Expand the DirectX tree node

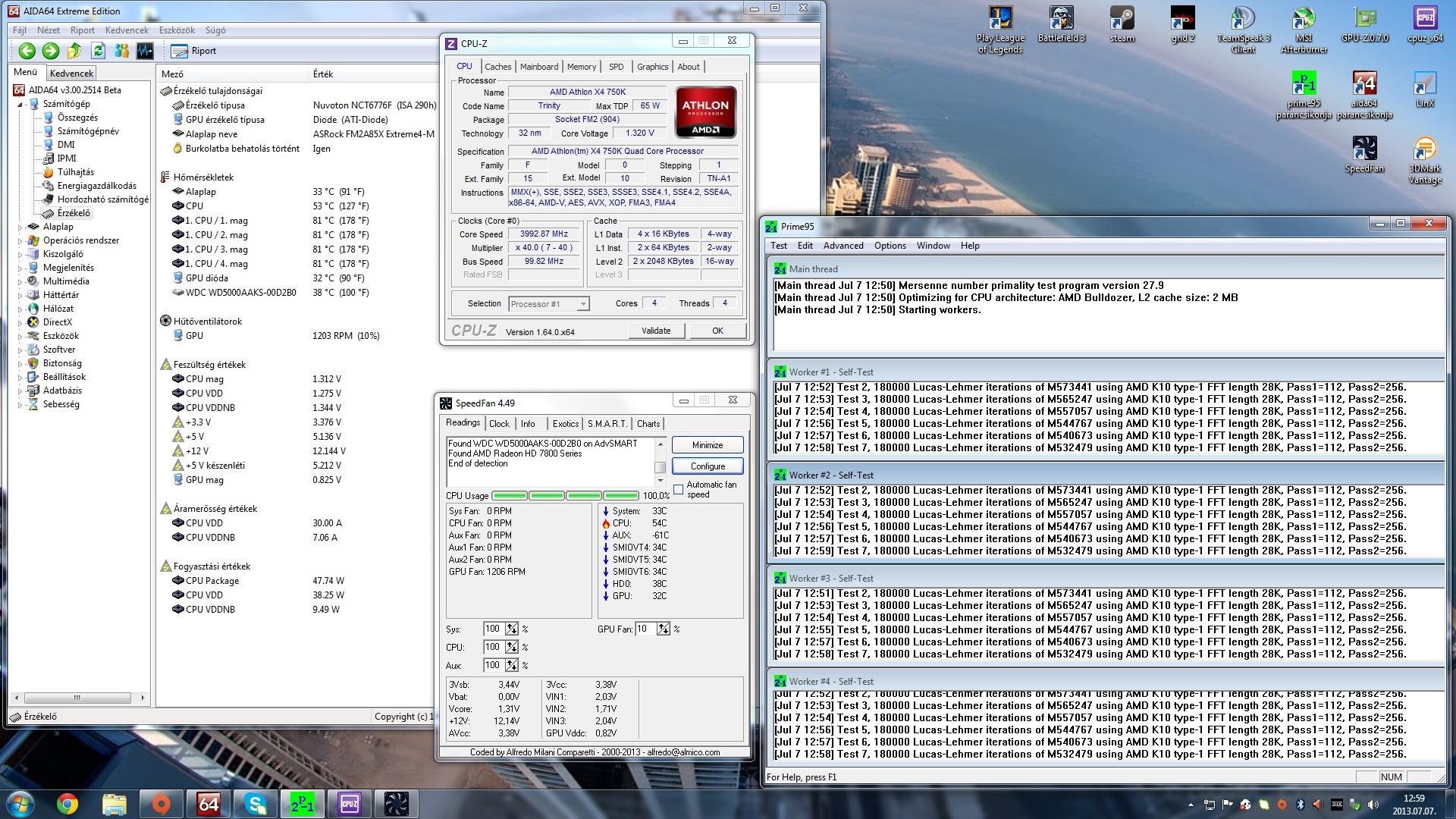20,322
